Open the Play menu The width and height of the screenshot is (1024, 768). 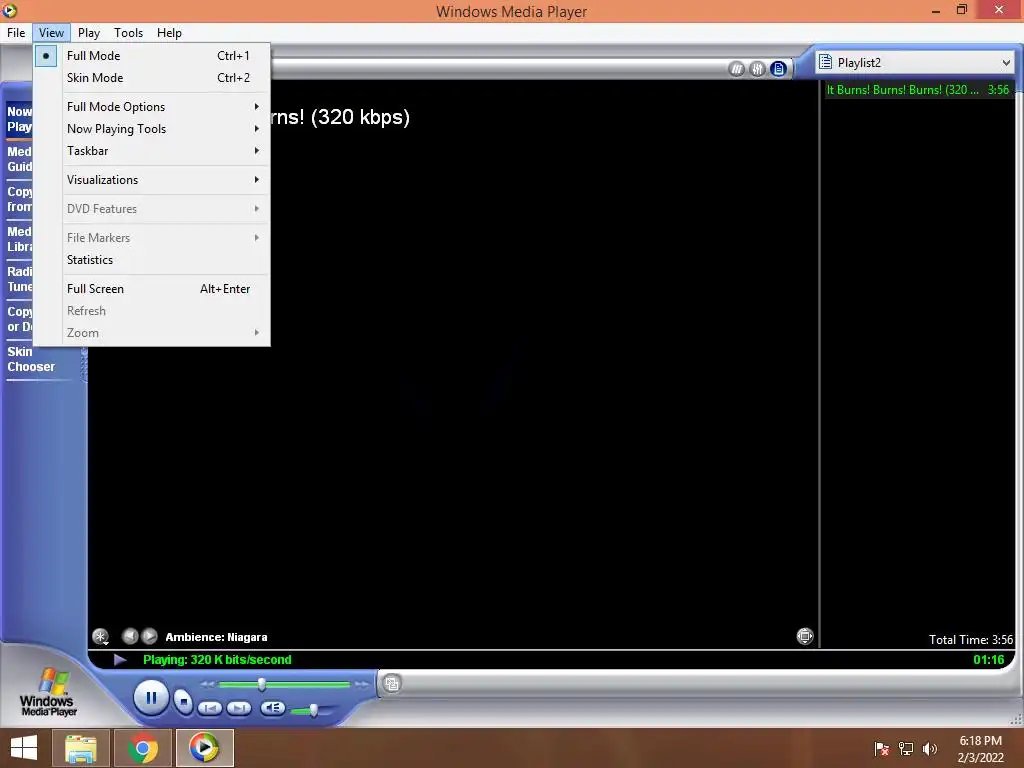pos(89,33)
